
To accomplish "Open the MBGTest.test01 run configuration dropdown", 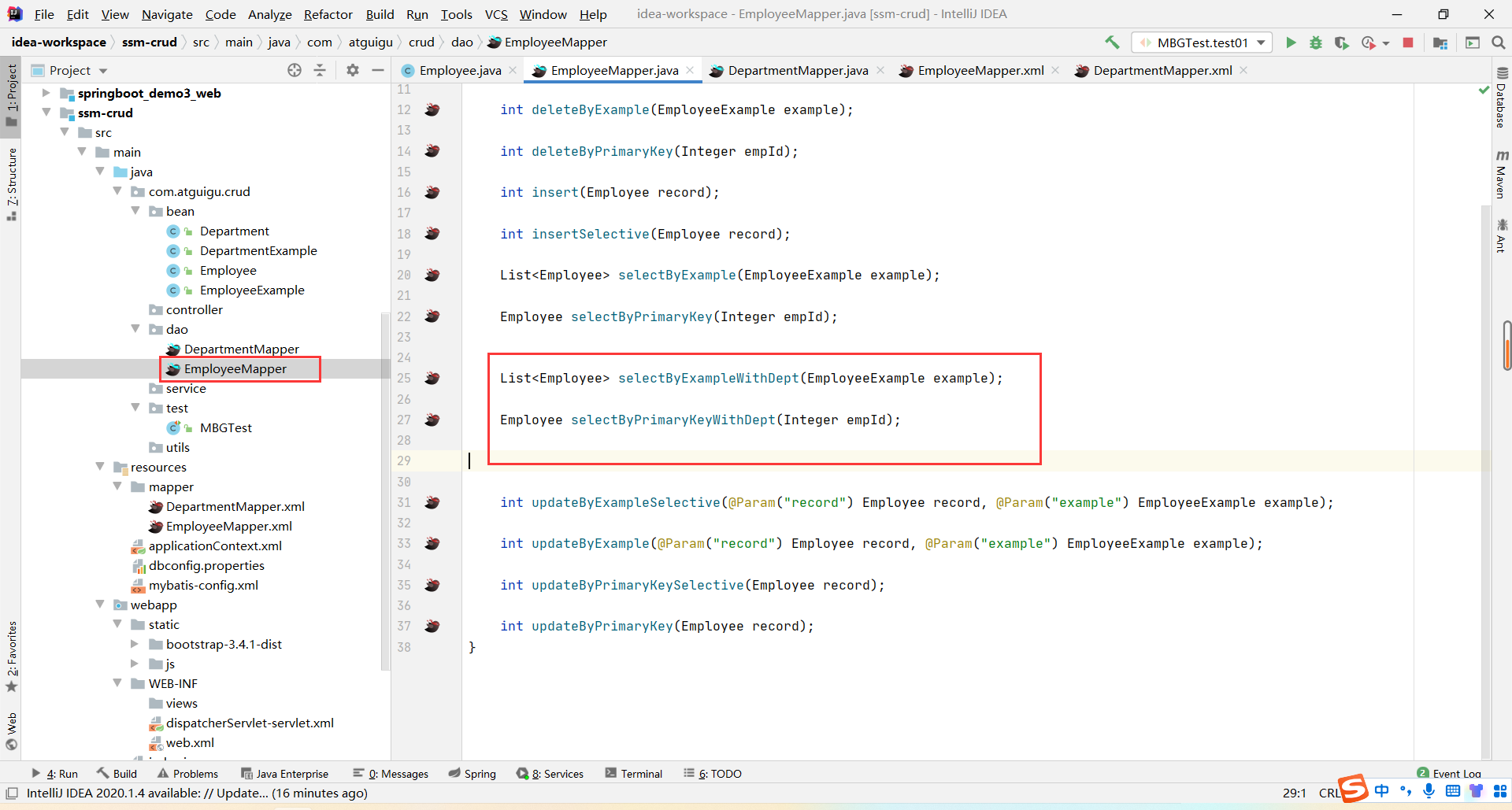I will point(1202,43).
